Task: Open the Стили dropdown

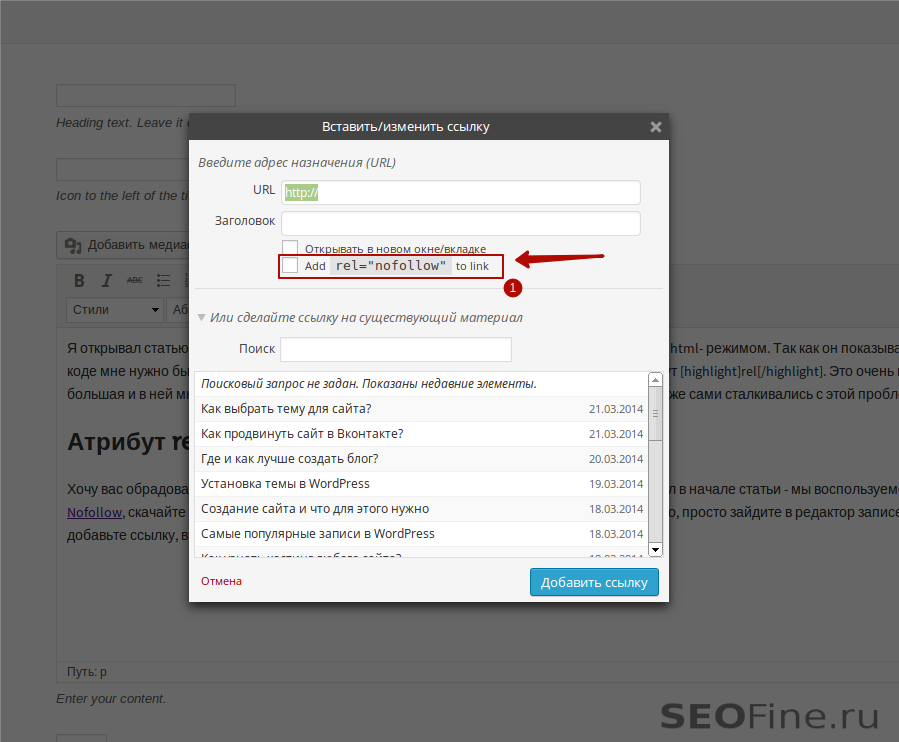Action: (x=115, y=310)
